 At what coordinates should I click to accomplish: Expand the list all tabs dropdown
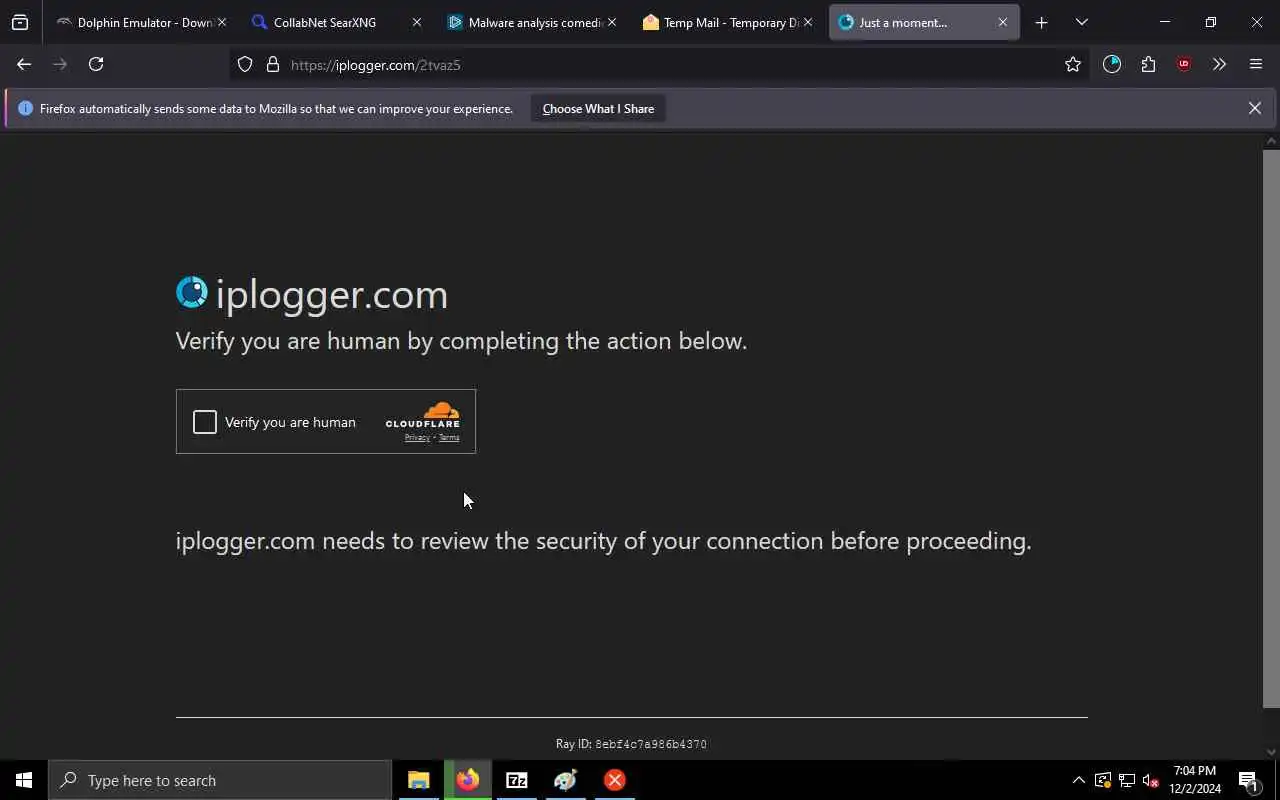pyautogui.click(x=1081, y=22)
